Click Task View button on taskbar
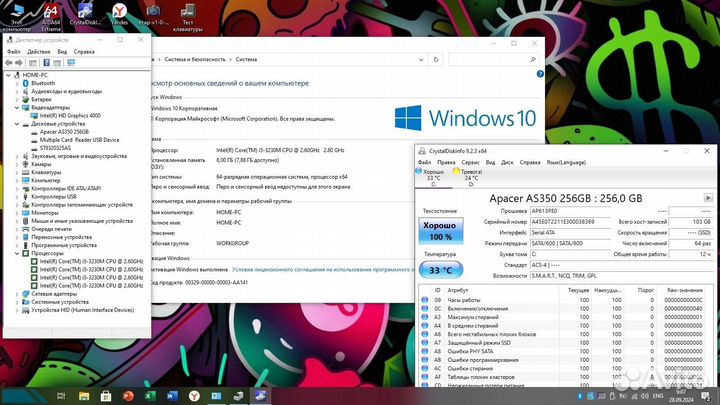 tap(61, 396)
